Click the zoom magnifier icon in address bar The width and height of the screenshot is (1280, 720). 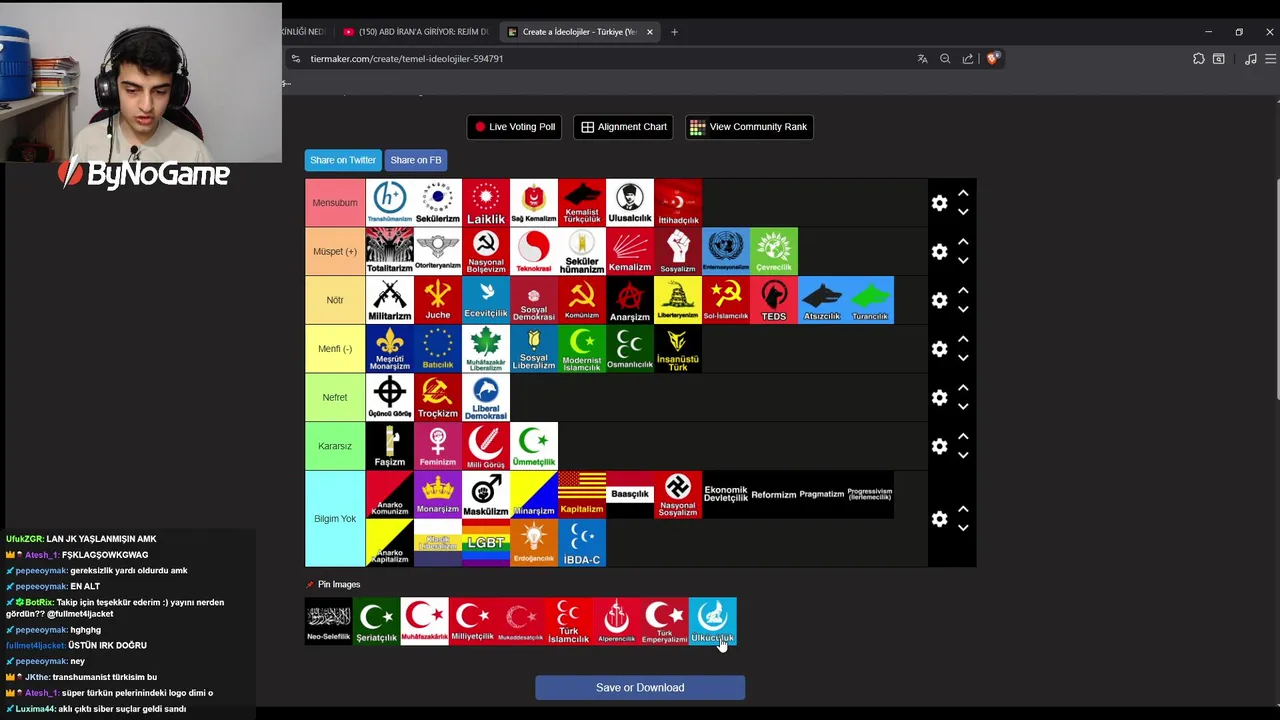pyautogui.click(x=945, y=59)
